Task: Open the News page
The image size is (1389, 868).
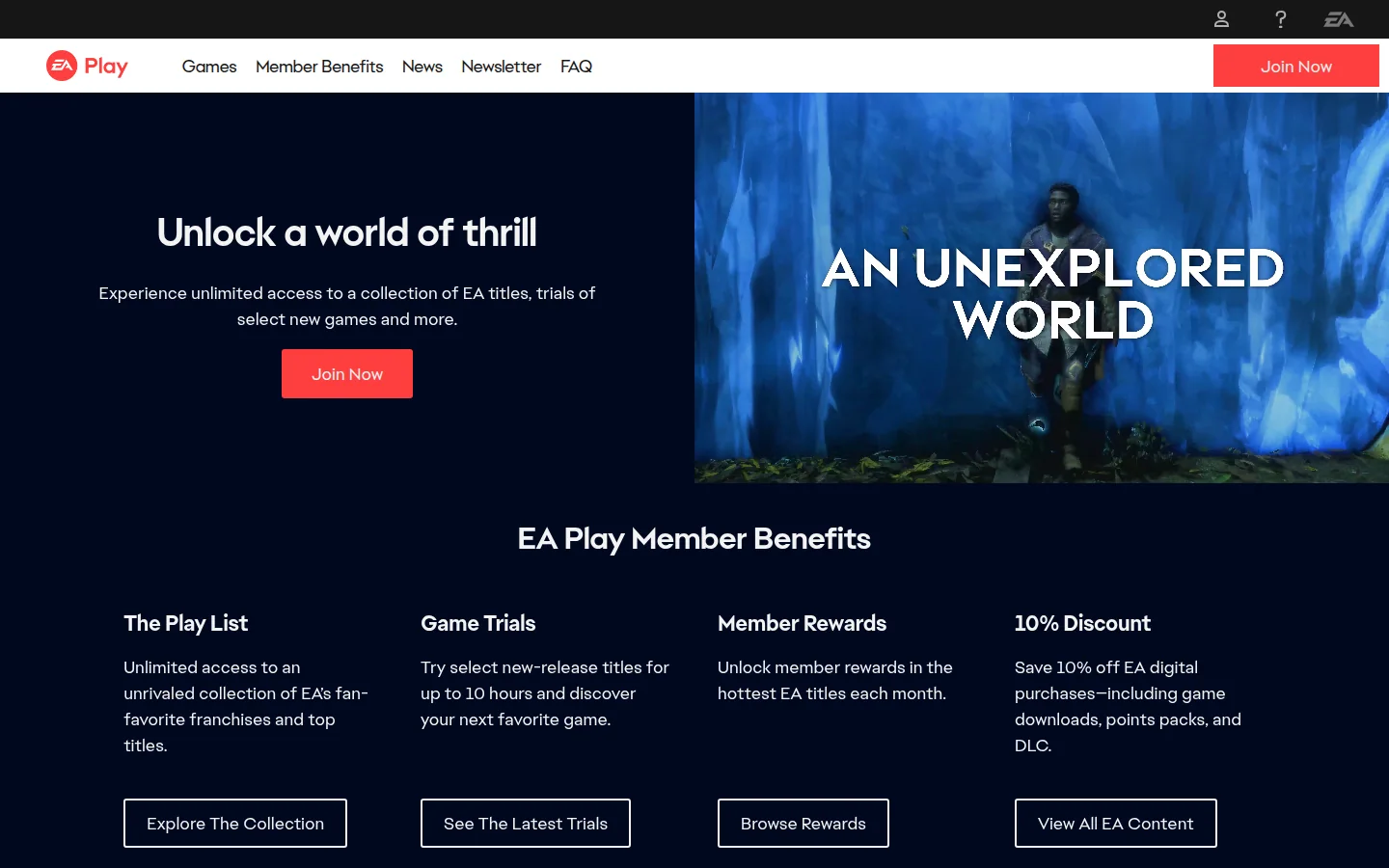Action: (422, 67)
